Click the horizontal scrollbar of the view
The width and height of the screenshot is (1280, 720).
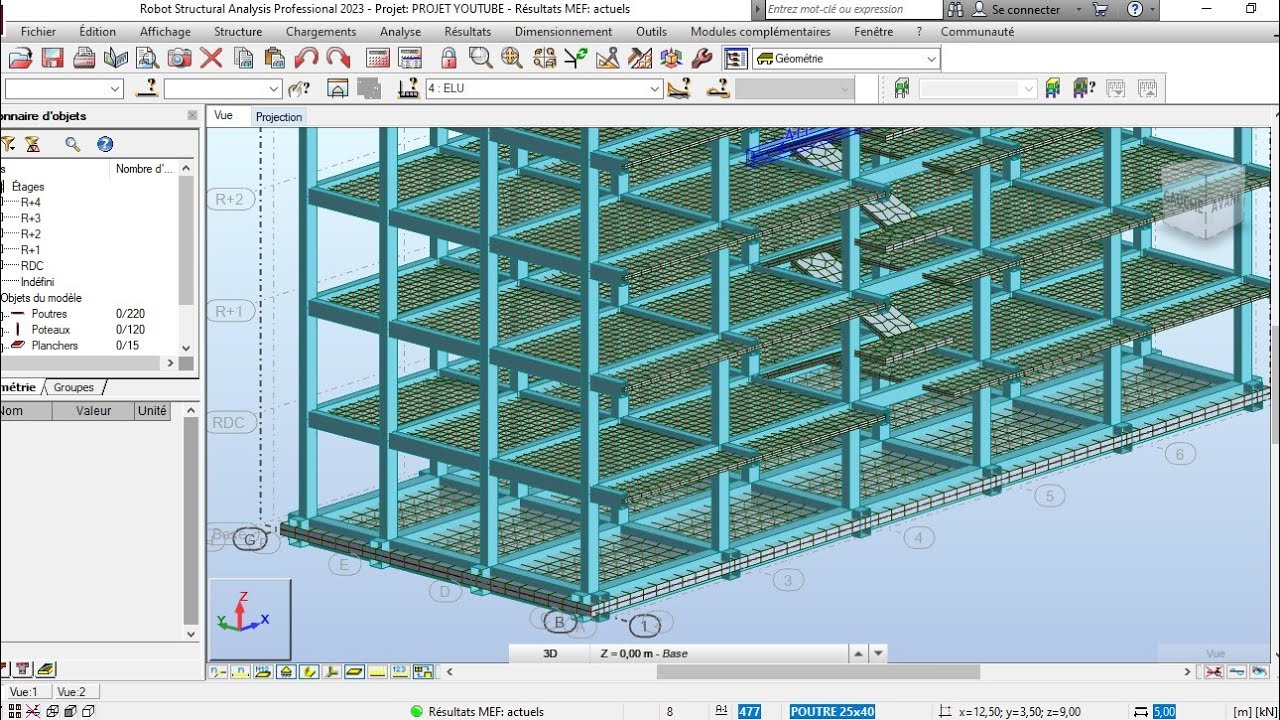pyautogui.click(x=818, y=672)
